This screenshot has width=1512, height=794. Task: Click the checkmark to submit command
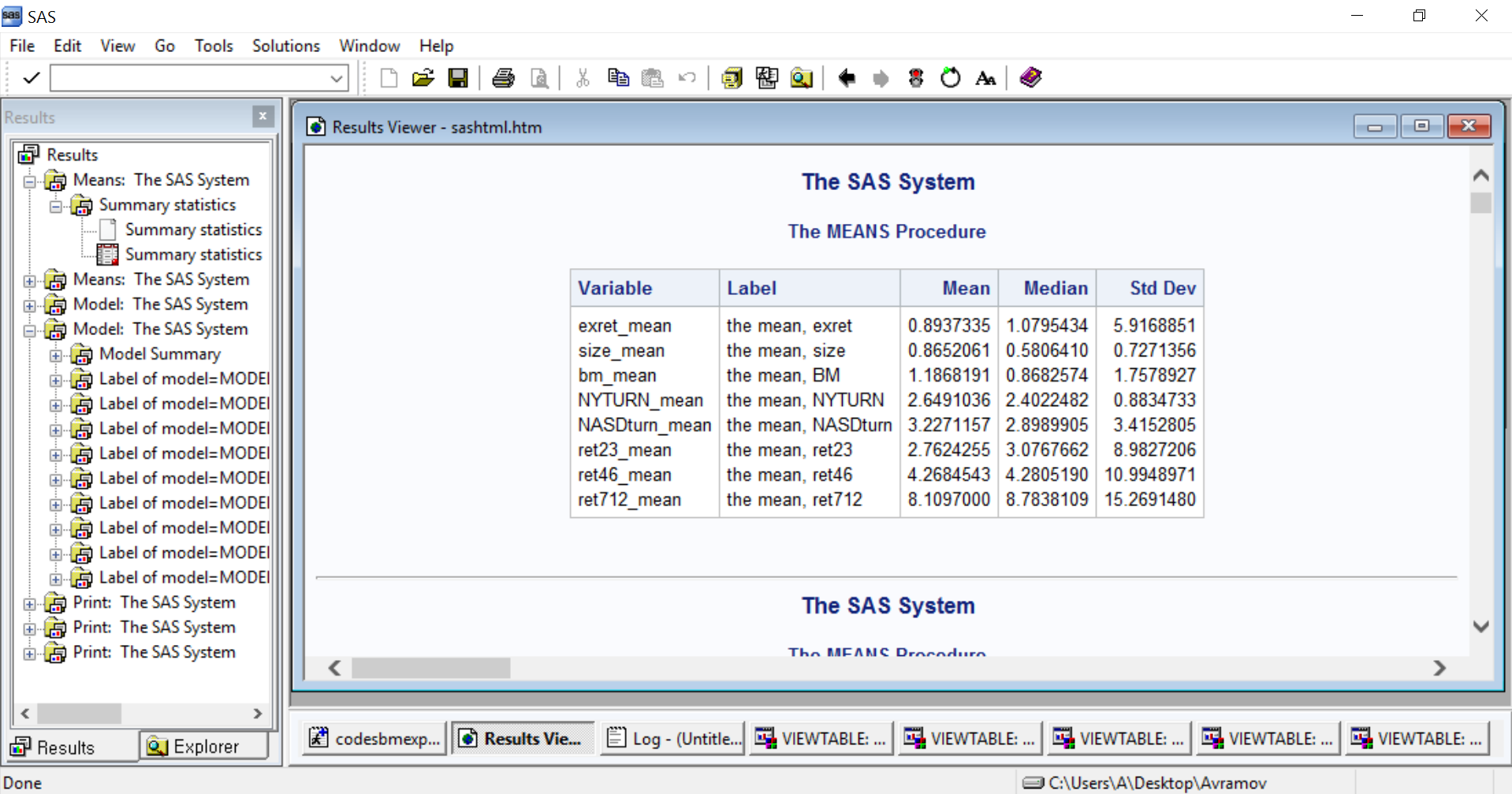(32, 78)
